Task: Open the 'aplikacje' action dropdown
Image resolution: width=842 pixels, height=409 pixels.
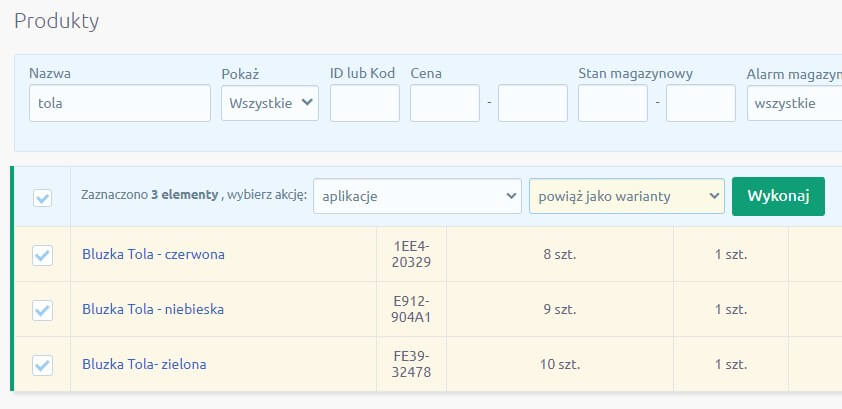Action: tap(417, 196)
